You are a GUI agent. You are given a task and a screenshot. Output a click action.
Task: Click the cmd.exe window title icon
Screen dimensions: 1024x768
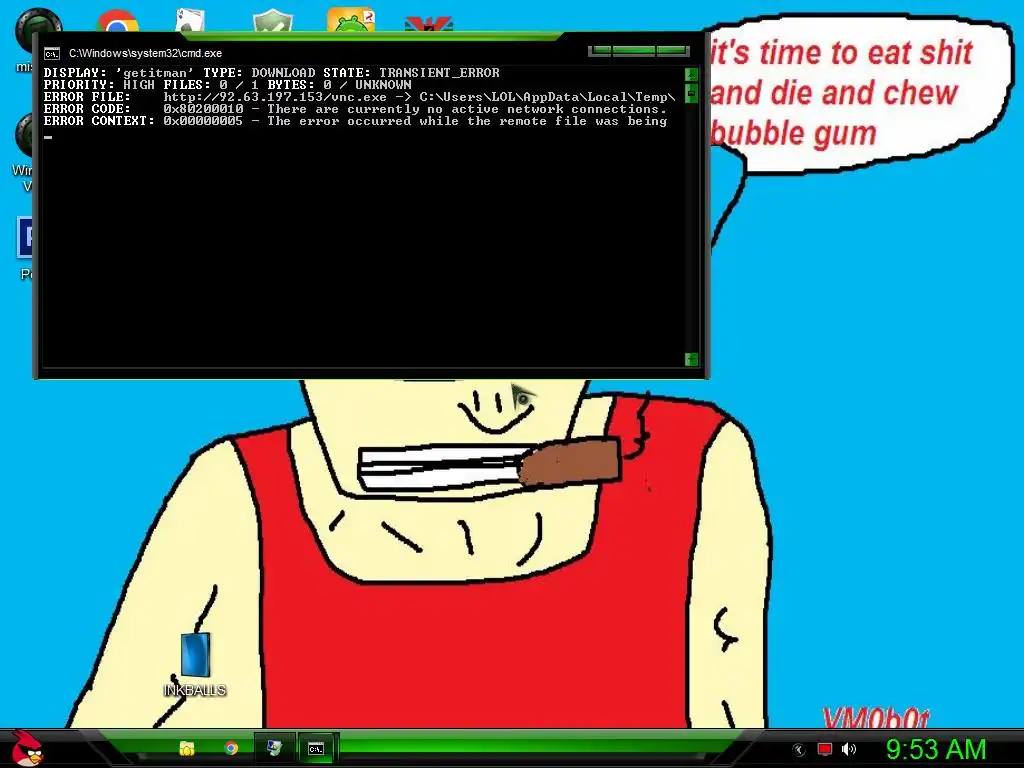(52, 54)
